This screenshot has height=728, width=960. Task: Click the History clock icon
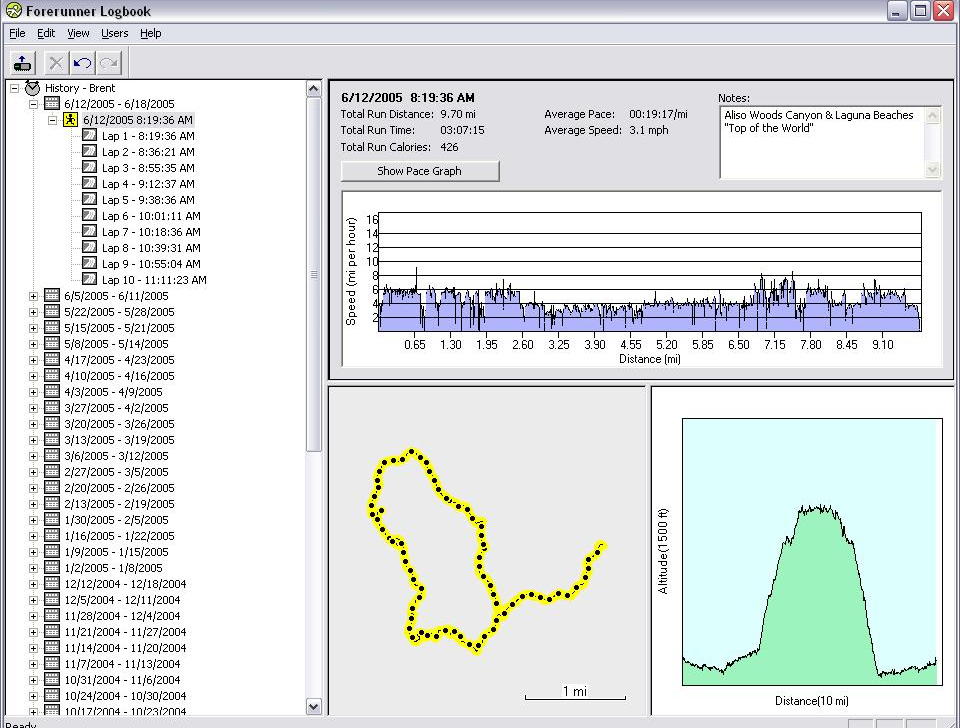[32, 88]
